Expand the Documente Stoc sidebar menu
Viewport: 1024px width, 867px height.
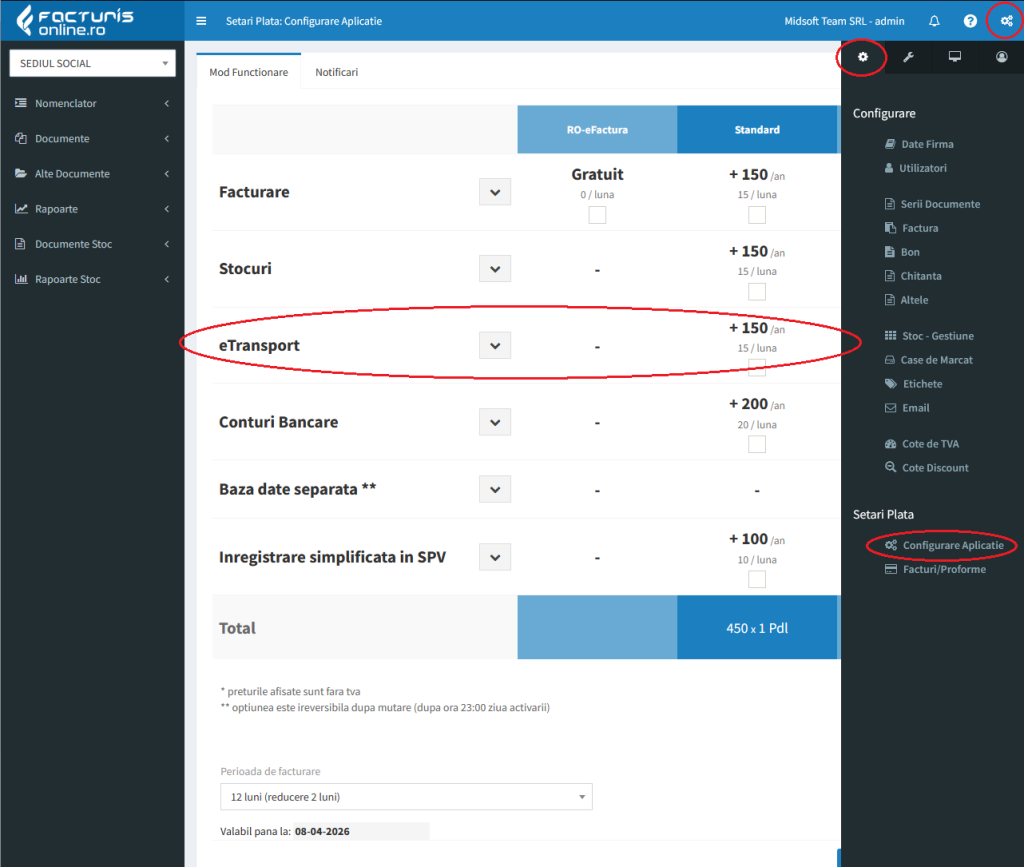coord(92,244)
